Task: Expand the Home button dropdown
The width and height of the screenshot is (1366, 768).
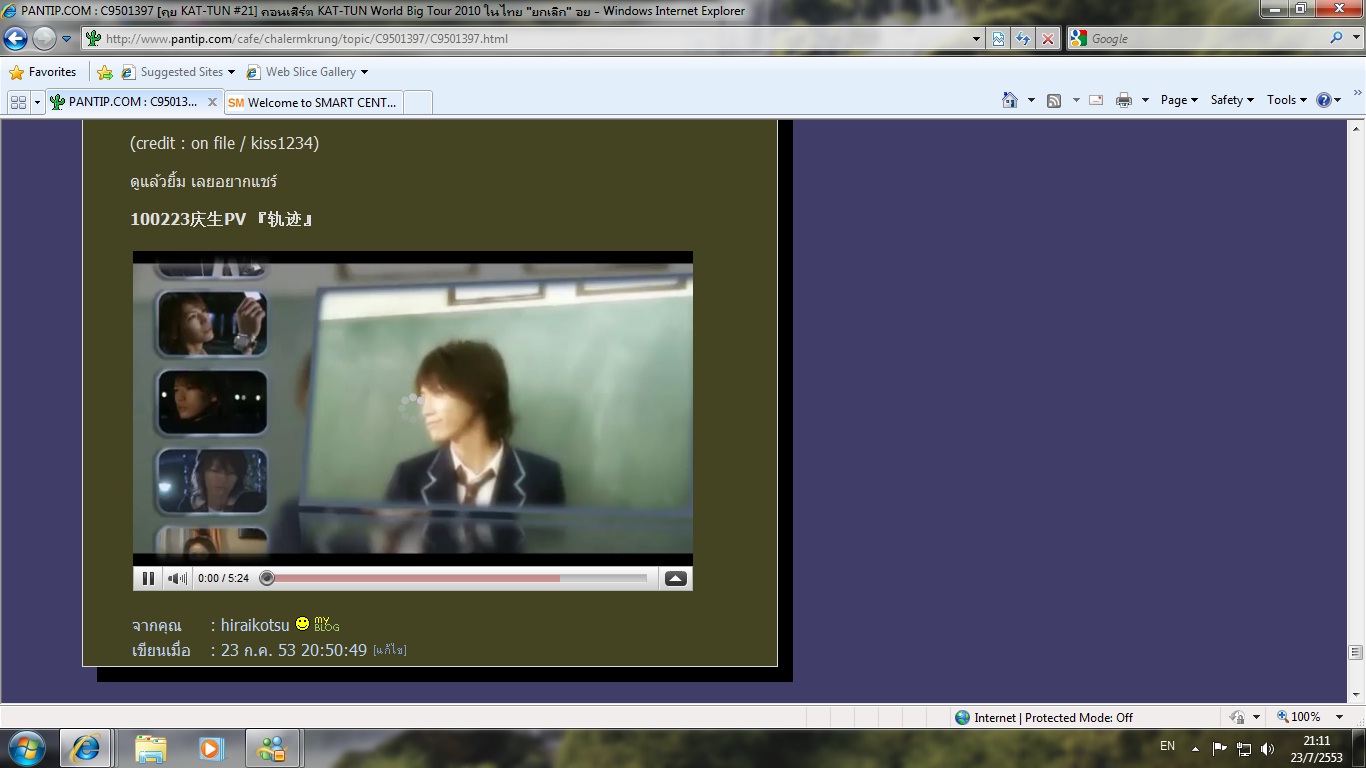Action: 1031,100
